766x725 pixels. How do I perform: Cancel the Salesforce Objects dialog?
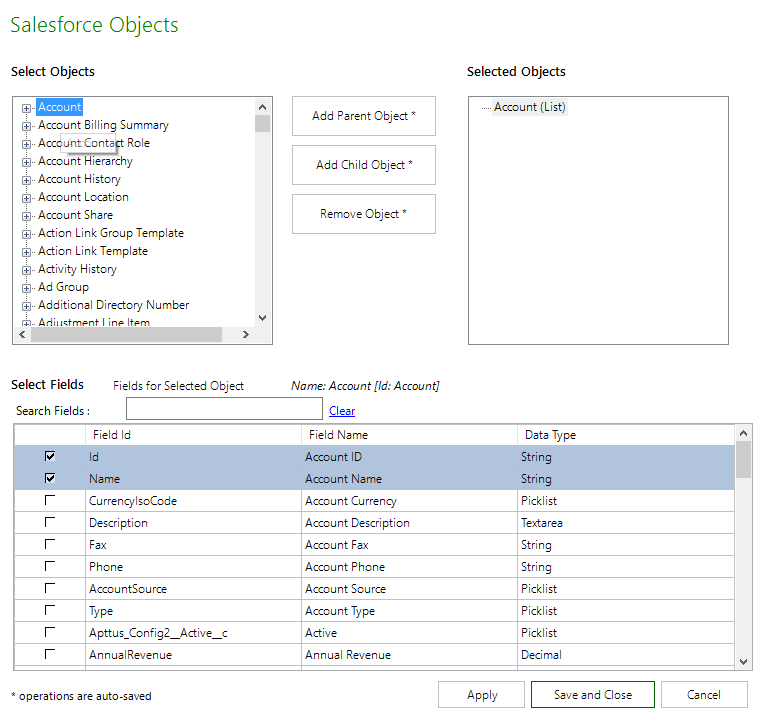coord(704,695)
